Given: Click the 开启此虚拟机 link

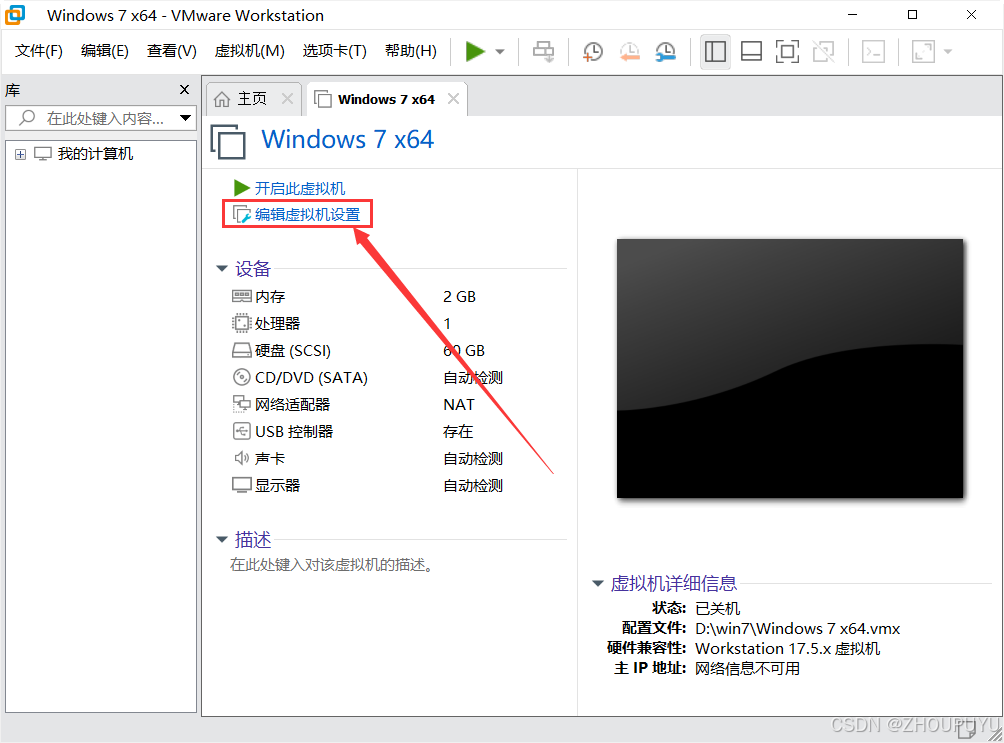Looking at the screenshot, I should coord(300,188).
